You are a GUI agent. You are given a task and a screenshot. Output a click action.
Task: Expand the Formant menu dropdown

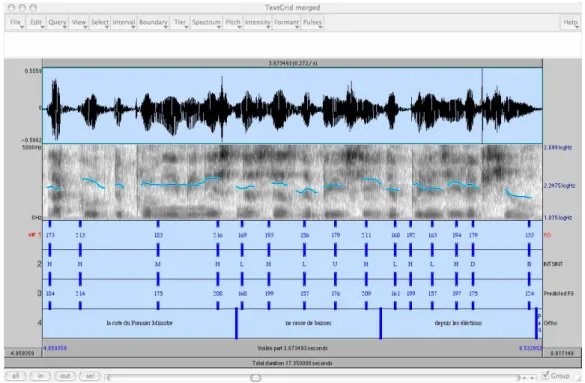286,22
